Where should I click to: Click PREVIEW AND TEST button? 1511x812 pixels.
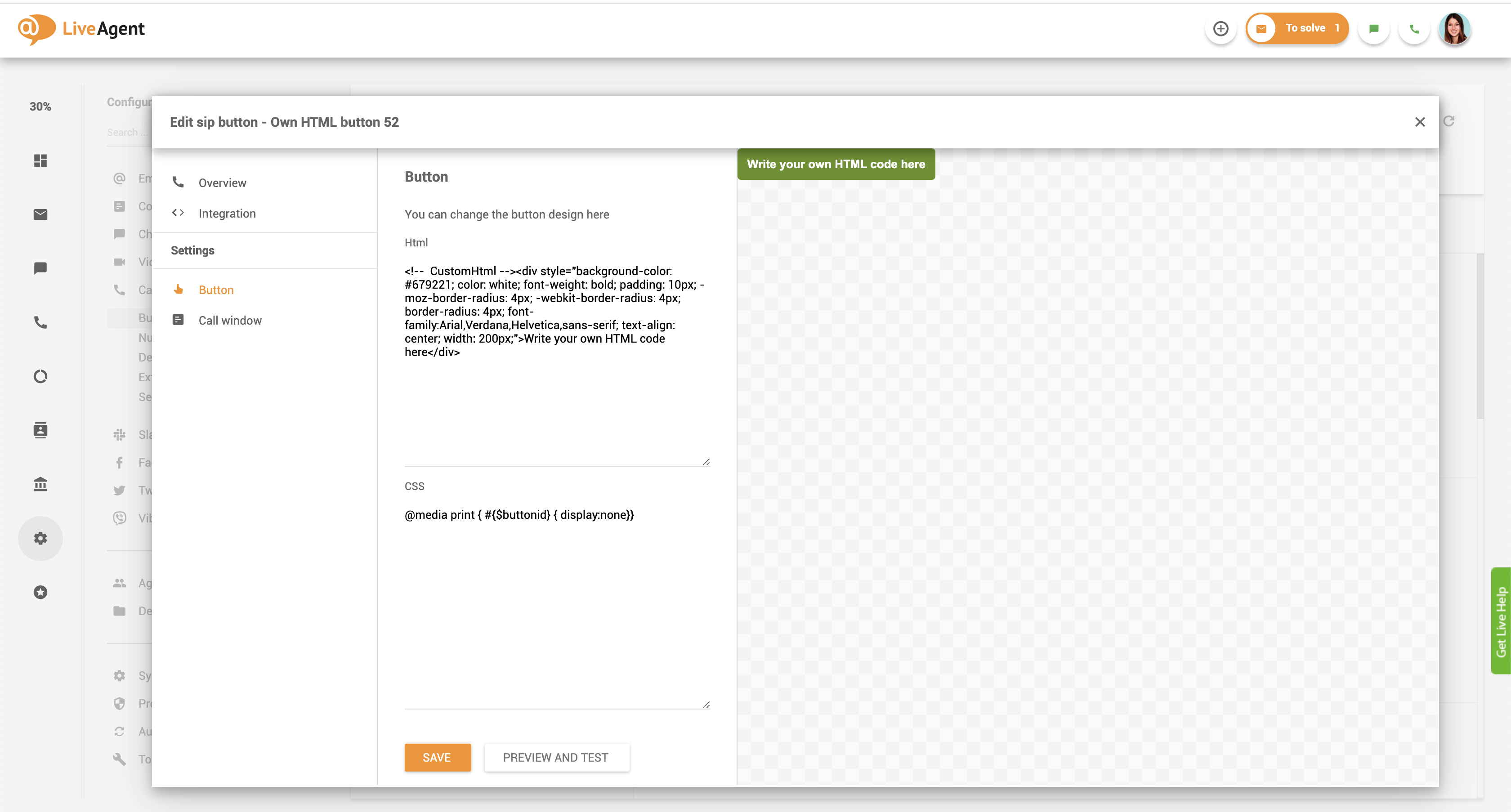tap(555, 757)
